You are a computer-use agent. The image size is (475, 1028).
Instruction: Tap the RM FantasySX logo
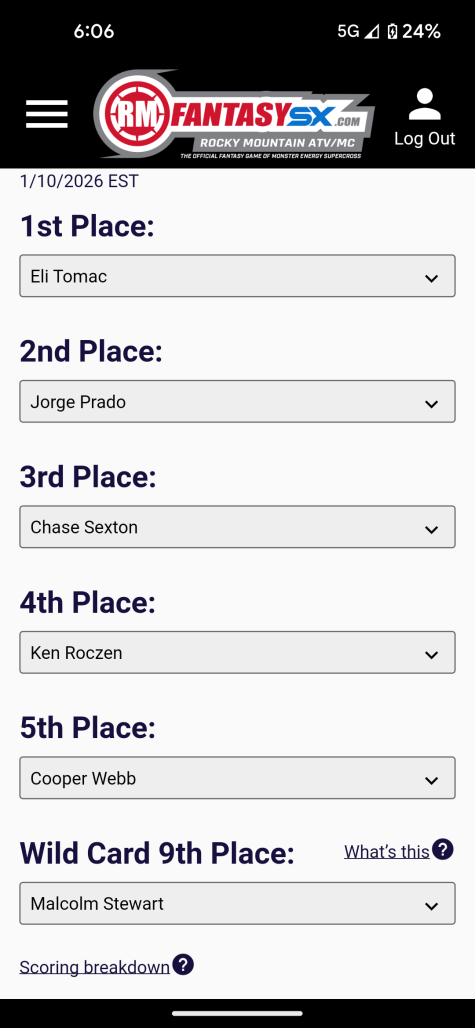234,114
